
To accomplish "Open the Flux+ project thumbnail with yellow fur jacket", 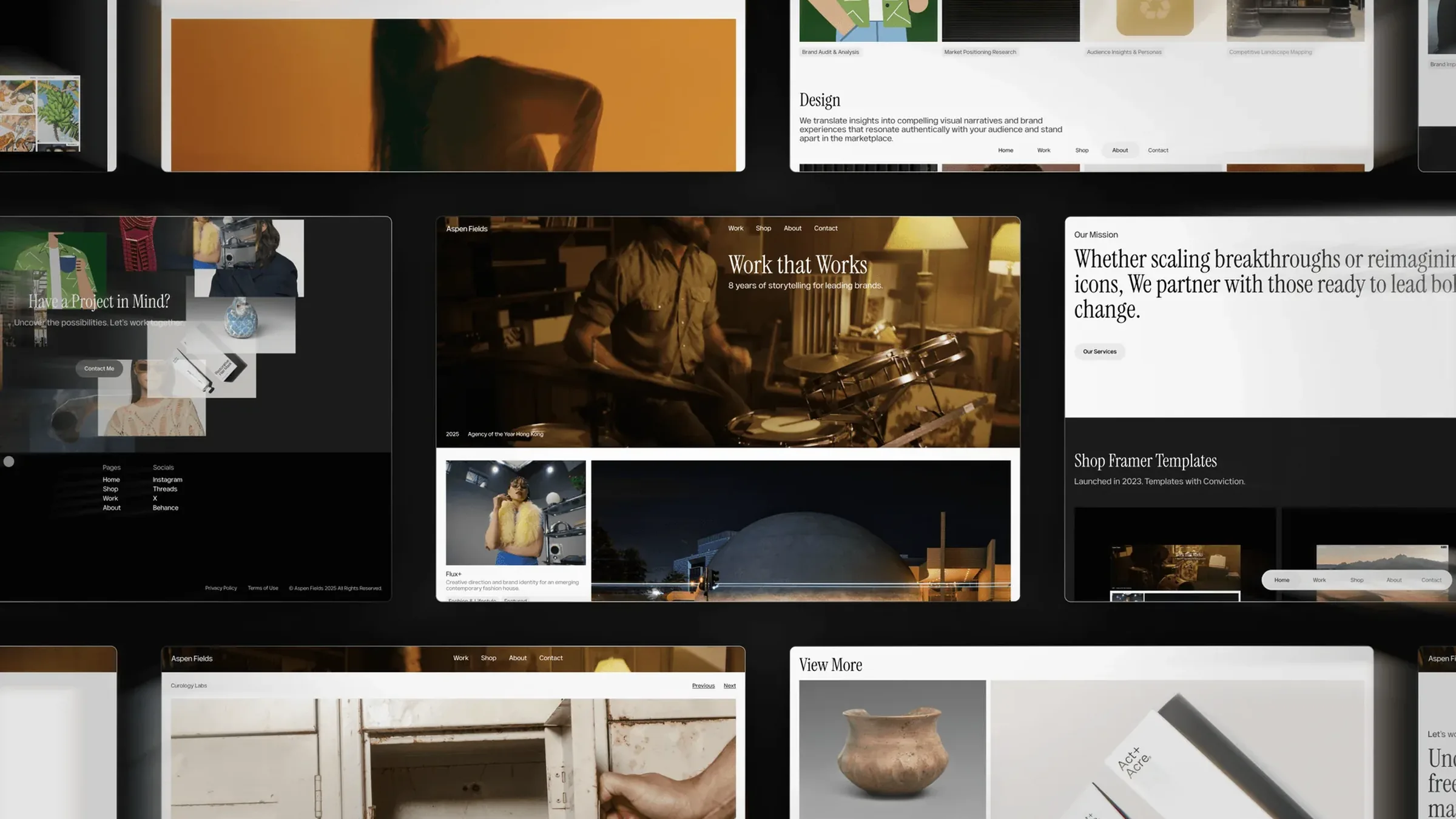I will (516, 513).
